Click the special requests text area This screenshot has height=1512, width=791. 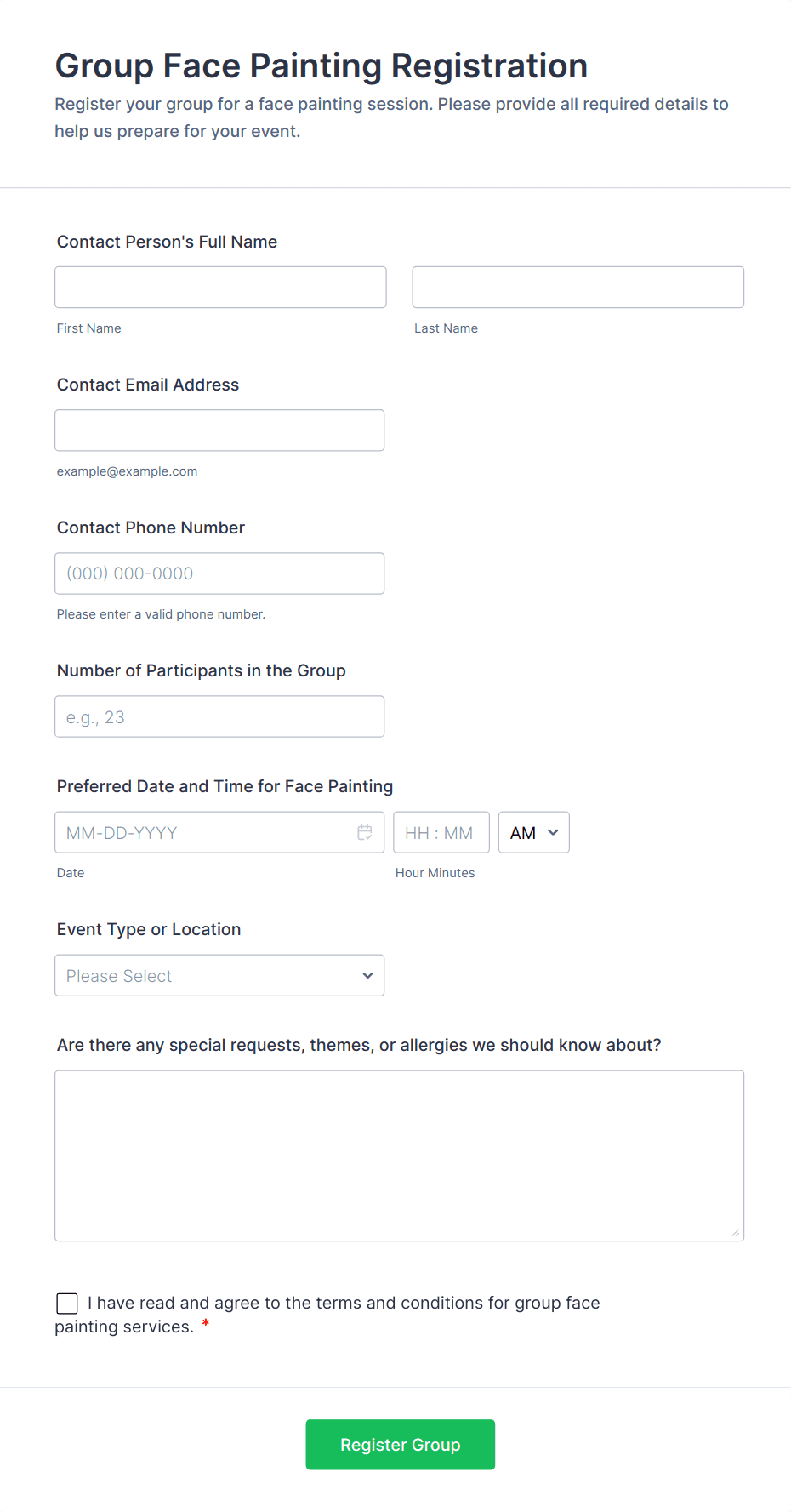[x=399, y=1155]
